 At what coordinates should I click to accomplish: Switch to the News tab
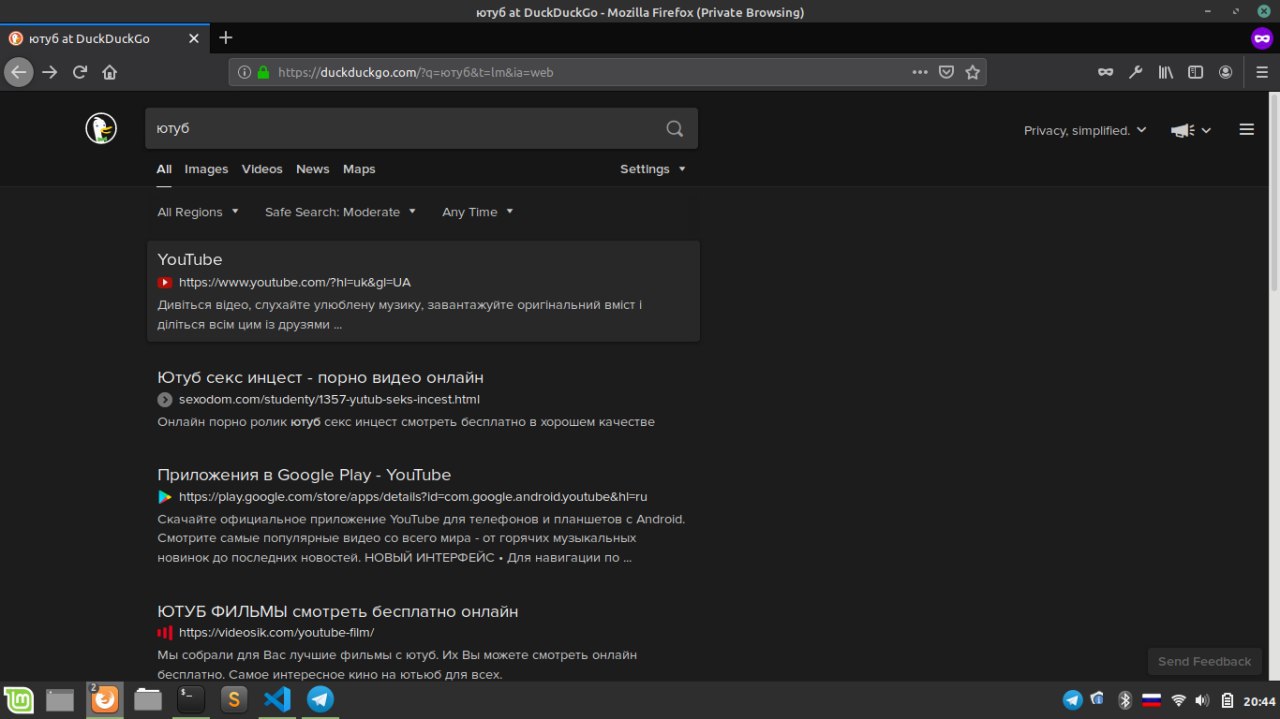tap(313, 169)
